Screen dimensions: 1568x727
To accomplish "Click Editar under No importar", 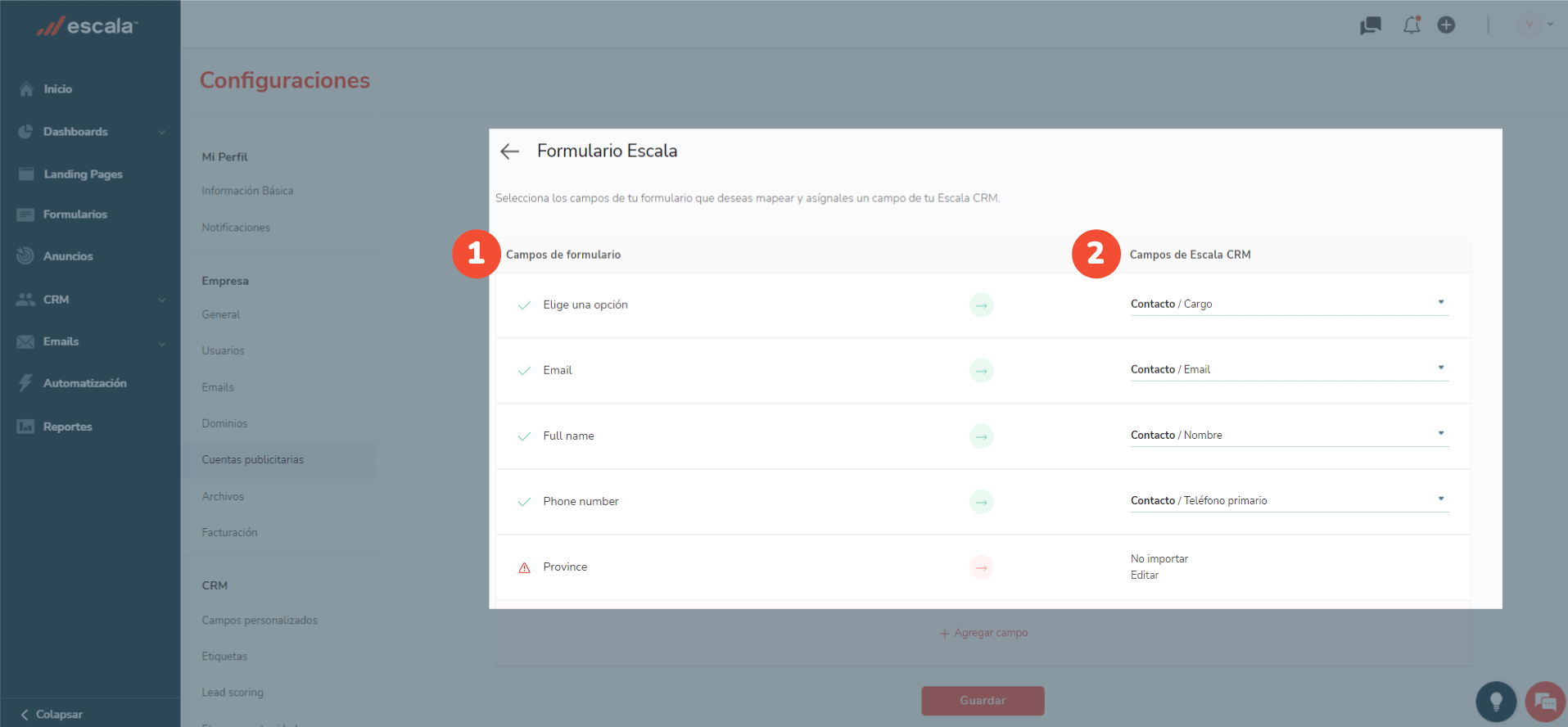I will pyautogui.click(x=1145, y=576).
